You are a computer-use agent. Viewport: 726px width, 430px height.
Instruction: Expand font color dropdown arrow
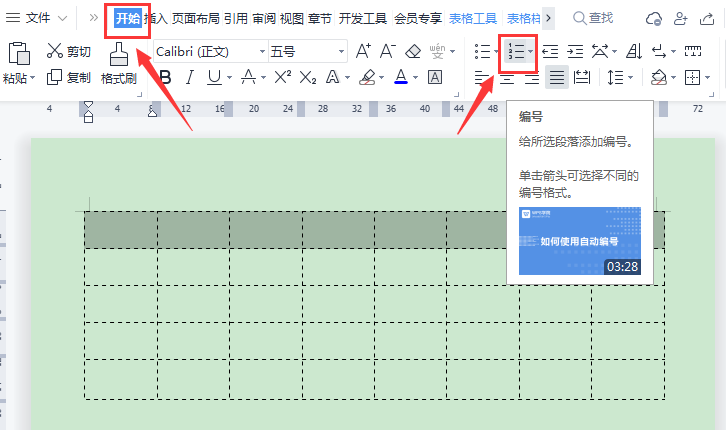click(415, 78)
